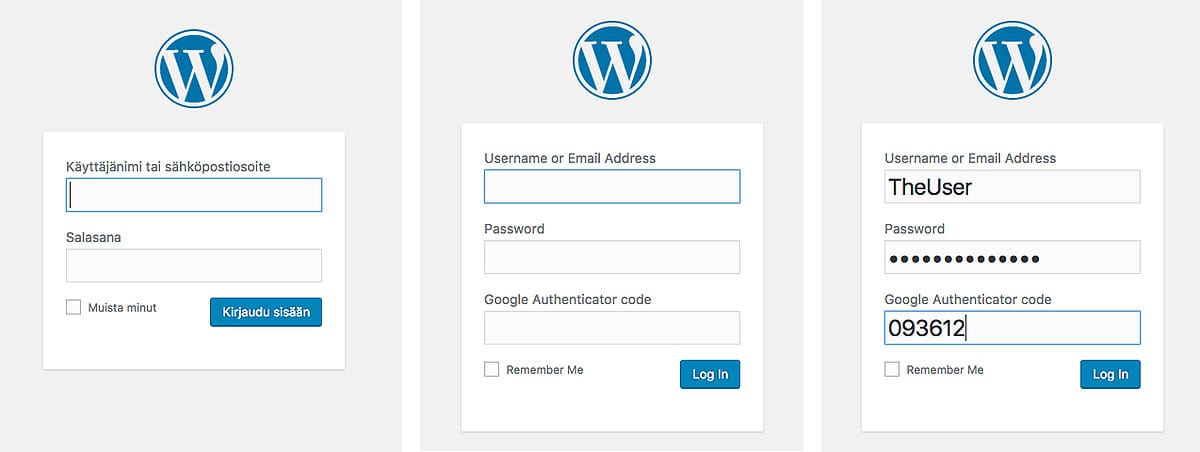Check Remember Me under the 093612 code field
This screenshot has width=1200, height=452.
(892, 370)
